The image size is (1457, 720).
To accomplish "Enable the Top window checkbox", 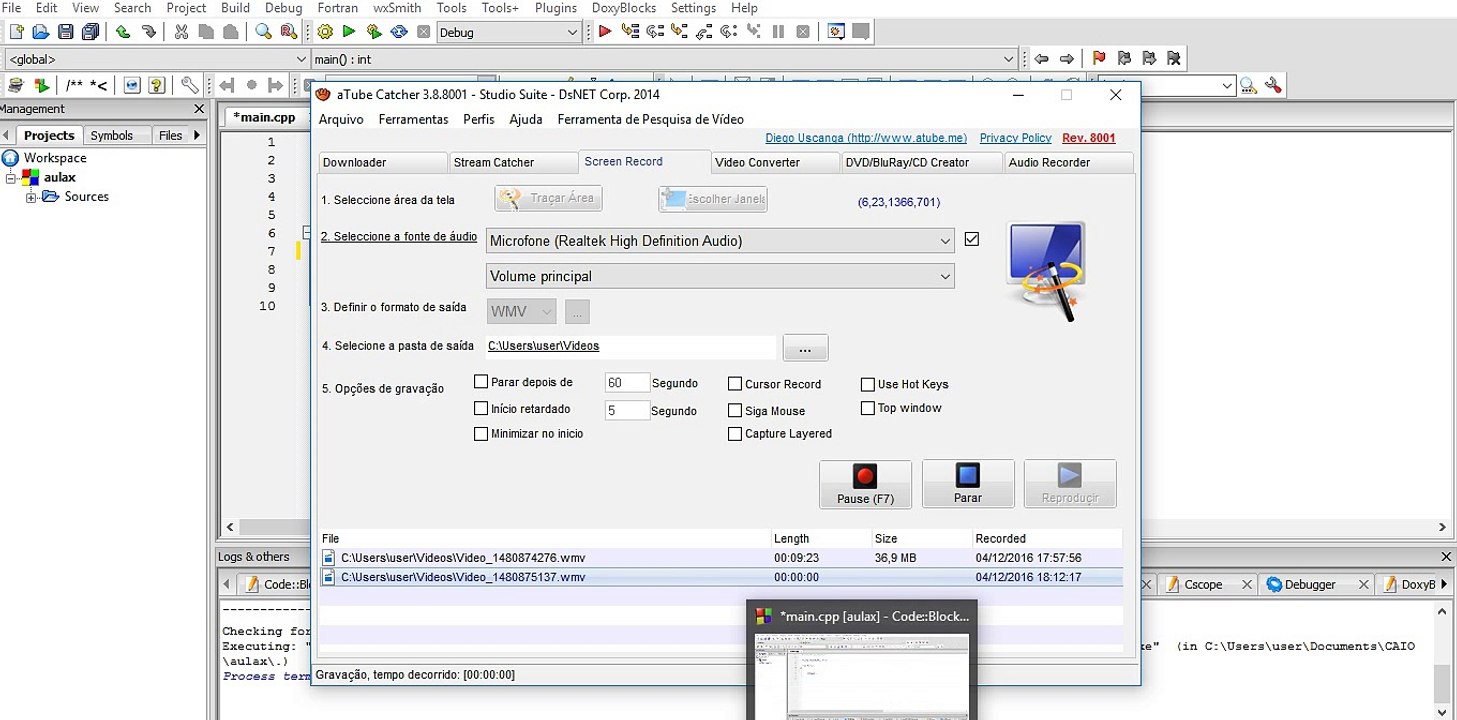I will [868, 408].
